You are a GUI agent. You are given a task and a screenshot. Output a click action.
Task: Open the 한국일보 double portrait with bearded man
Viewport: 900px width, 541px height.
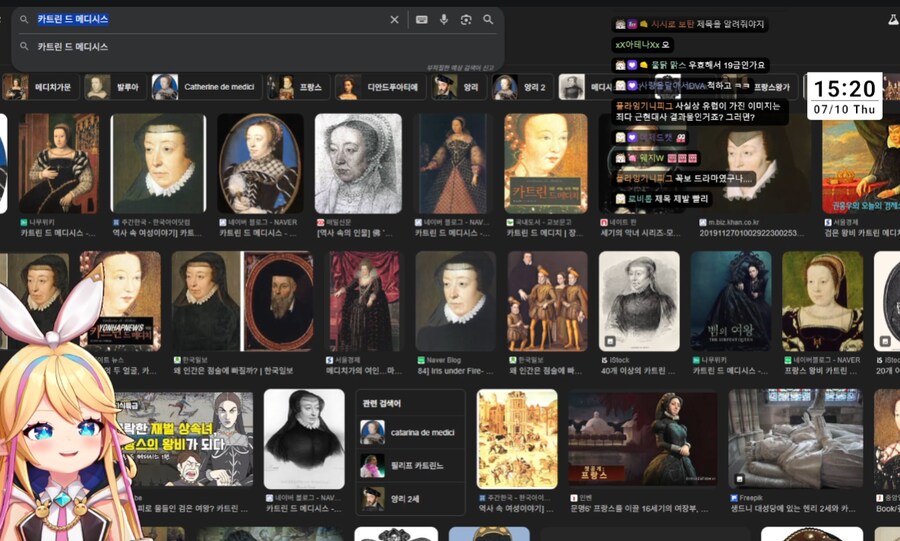[243, 301]
